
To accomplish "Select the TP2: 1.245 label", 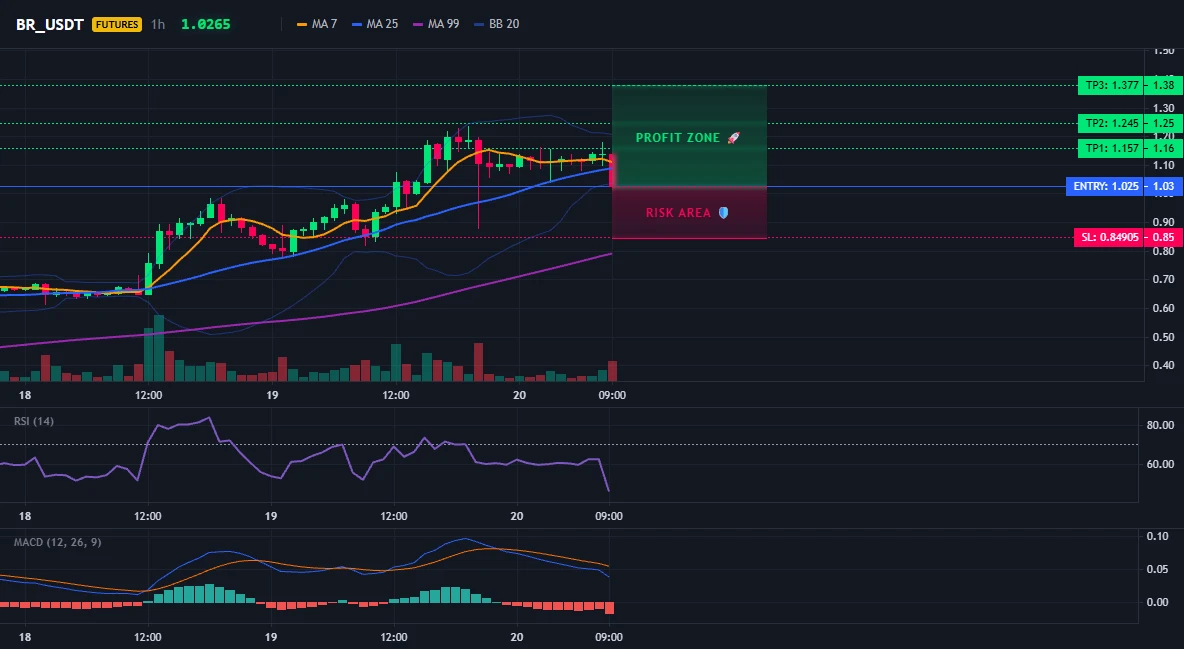I will pos(1111,123).
